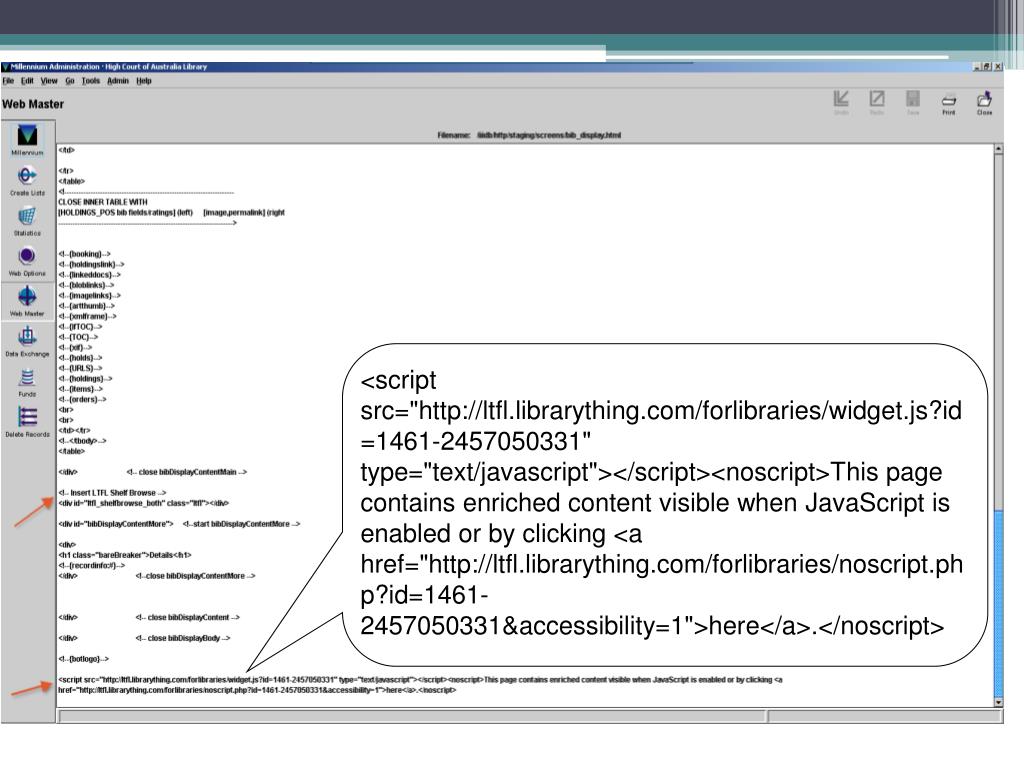Open the File menu
Viewport: 1024px width, 768px height.
pyautogui.click(x=8, y=81)
